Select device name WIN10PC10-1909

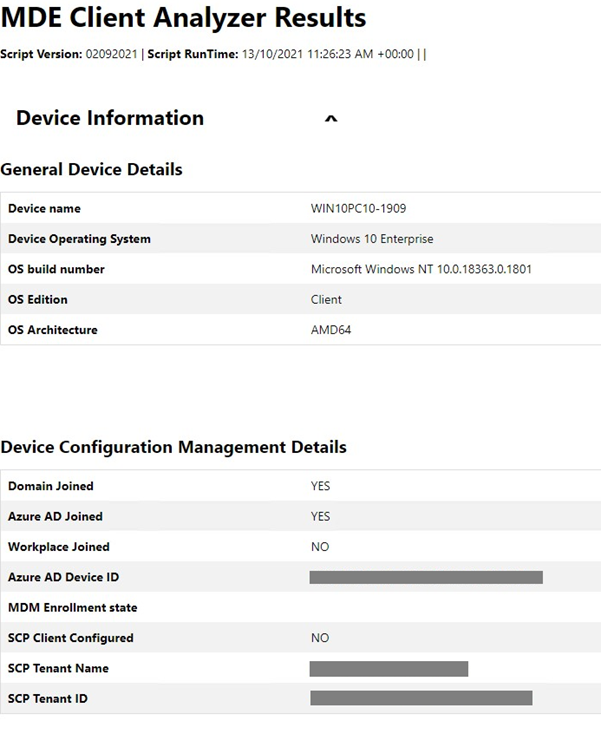point(358,209)
